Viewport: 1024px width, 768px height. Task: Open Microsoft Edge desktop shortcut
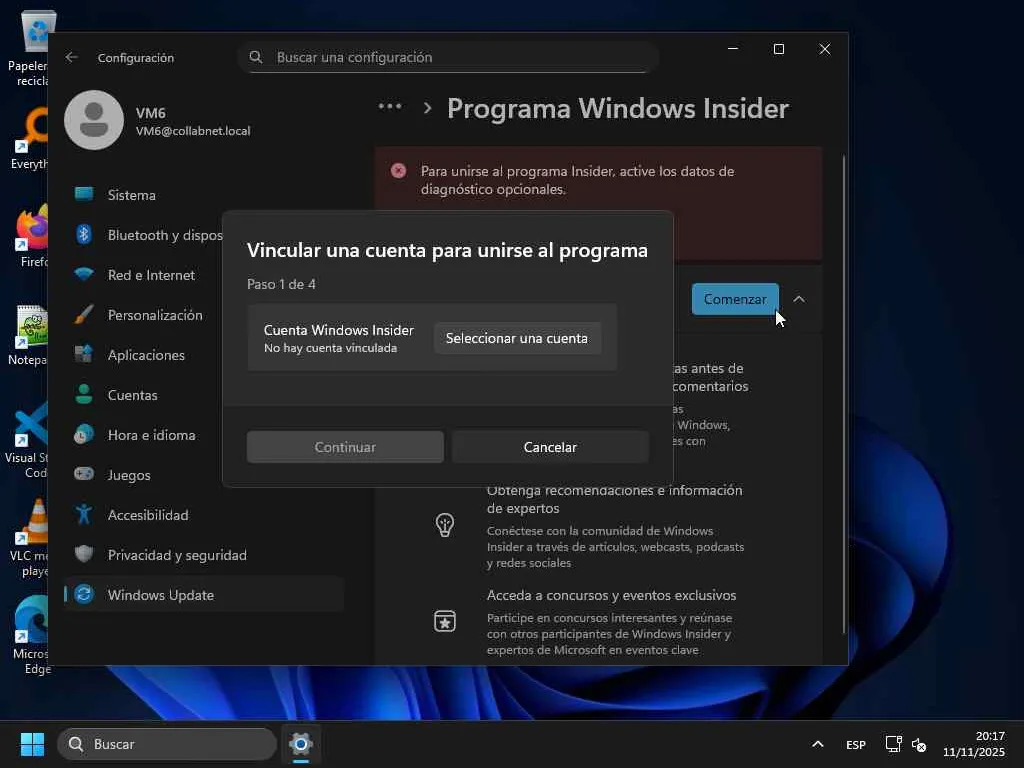pos(32,635)
